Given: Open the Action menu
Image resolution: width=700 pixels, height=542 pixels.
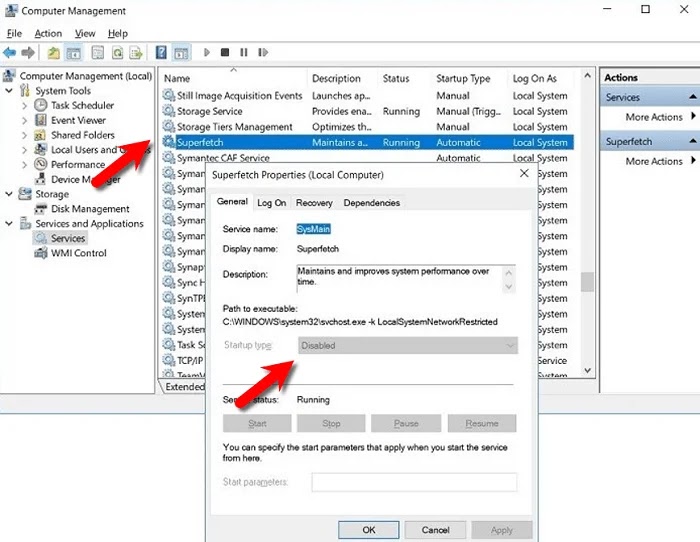Looking at the screenshot, I should click(48, 33).
